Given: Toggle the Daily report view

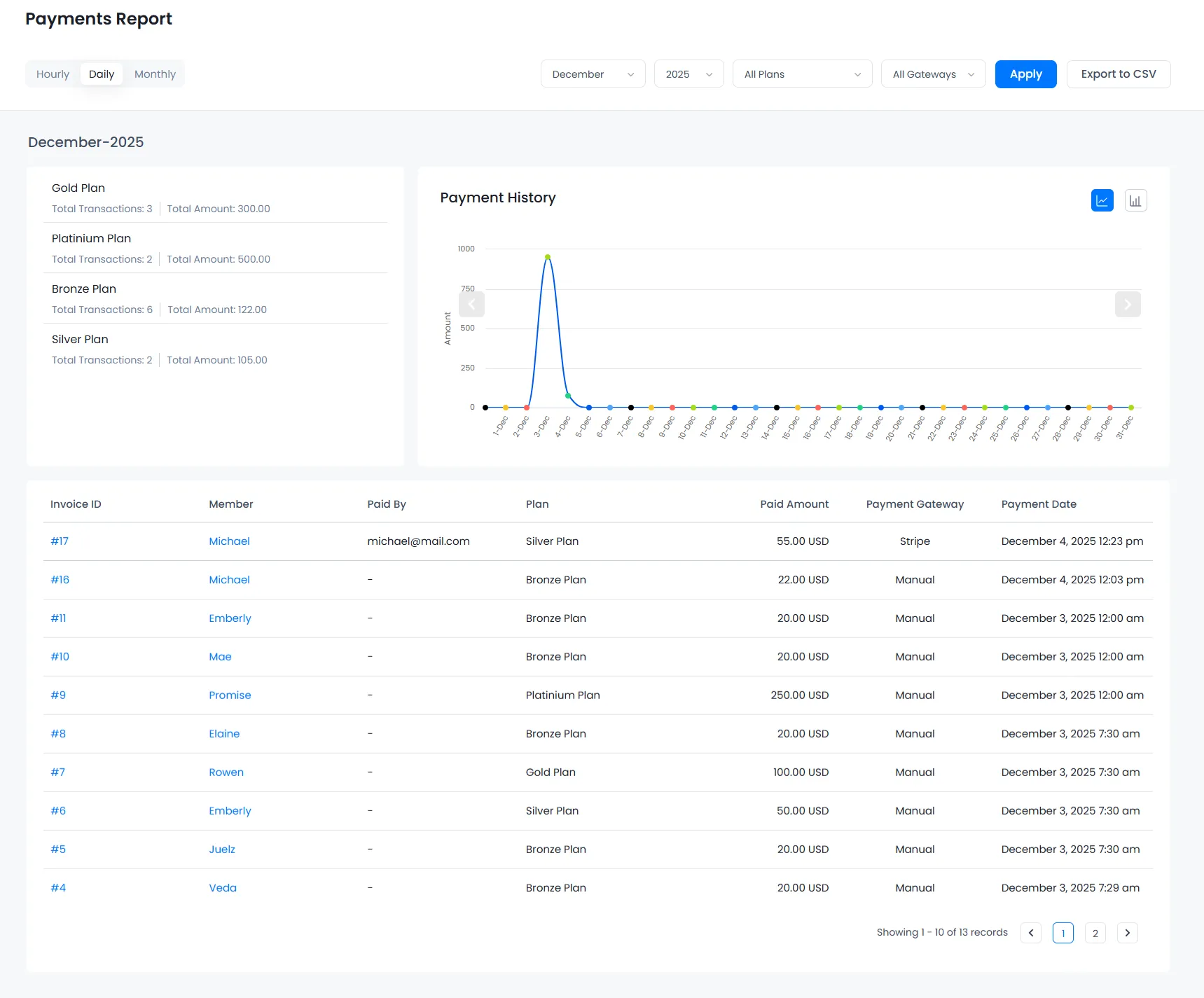Looking at the screenshot, I should click(102, 74).
